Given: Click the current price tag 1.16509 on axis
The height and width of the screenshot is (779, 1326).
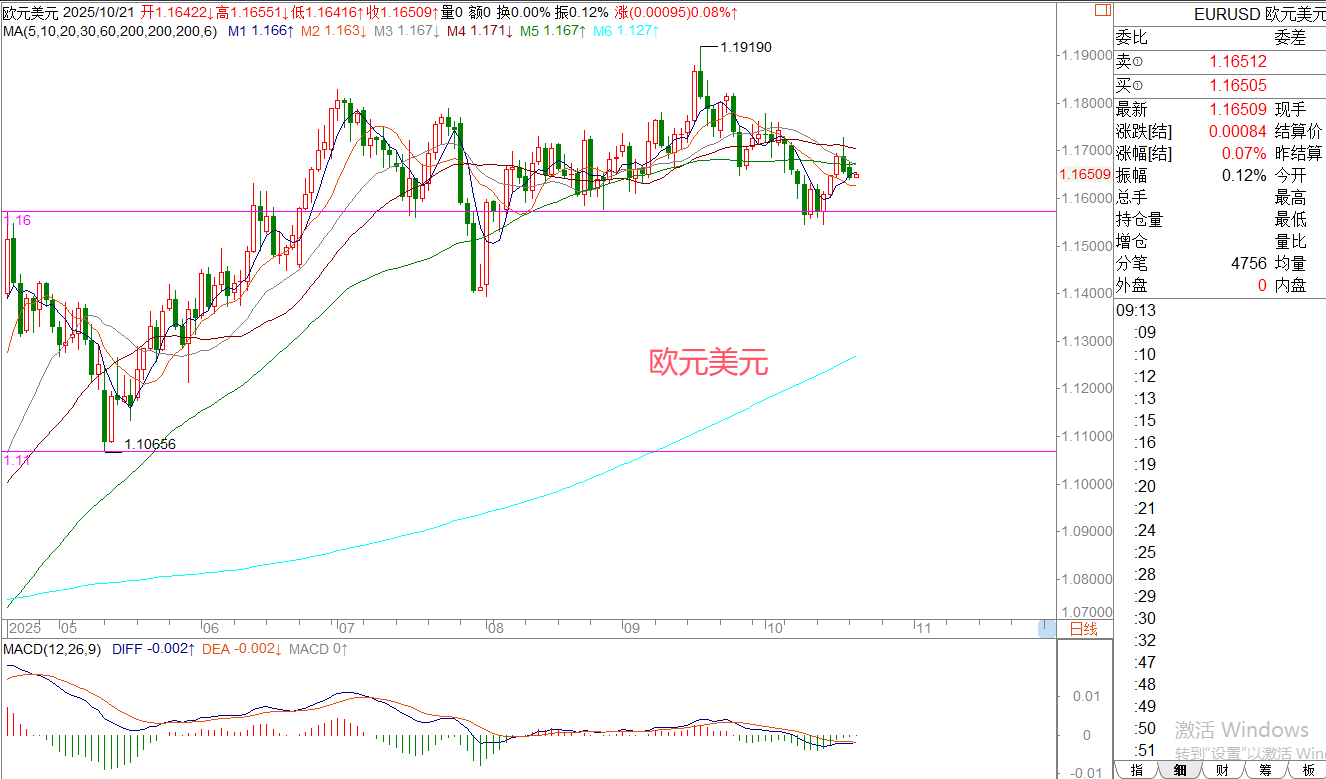Looking at the screenshot, I should tap(1084, 174).
